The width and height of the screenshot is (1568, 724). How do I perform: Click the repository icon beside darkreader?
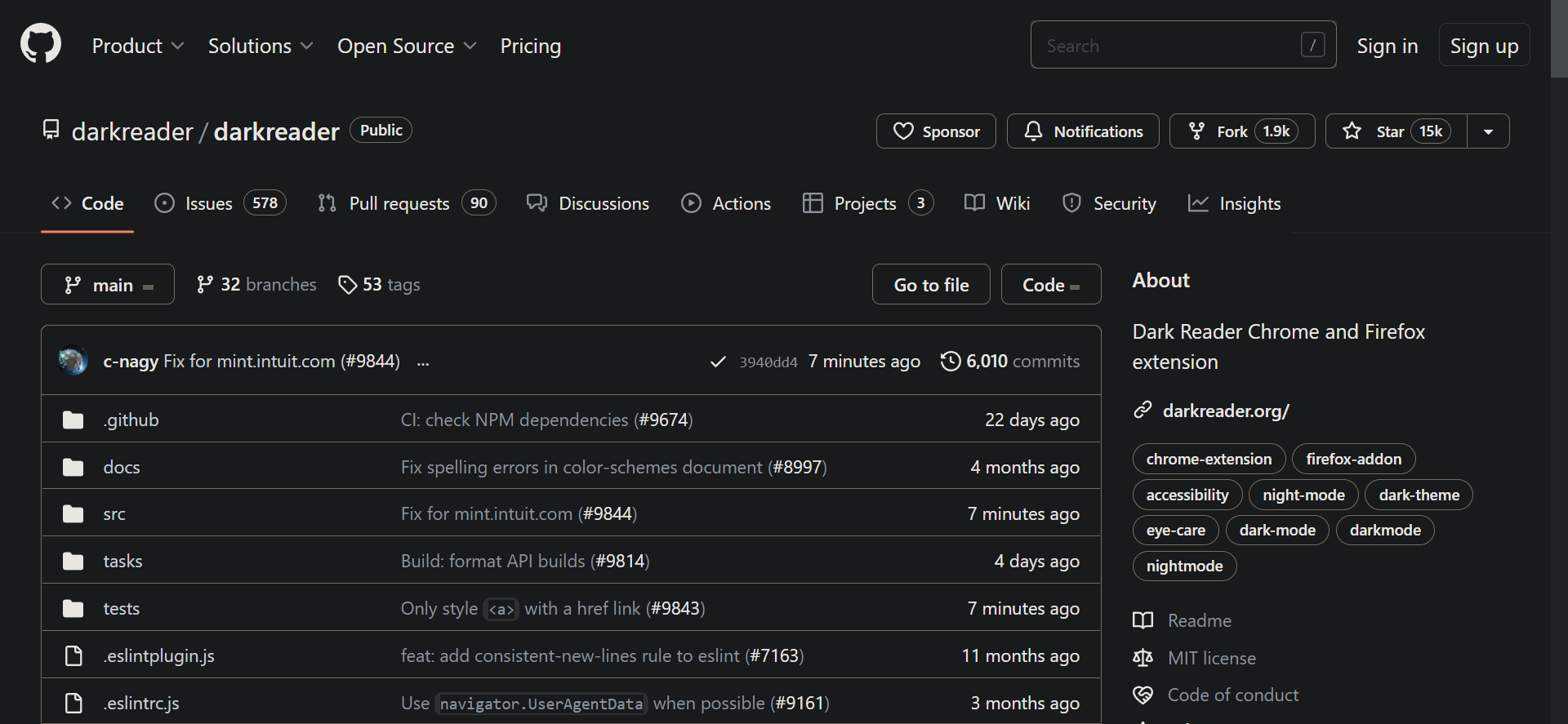[x=51, y=130]
